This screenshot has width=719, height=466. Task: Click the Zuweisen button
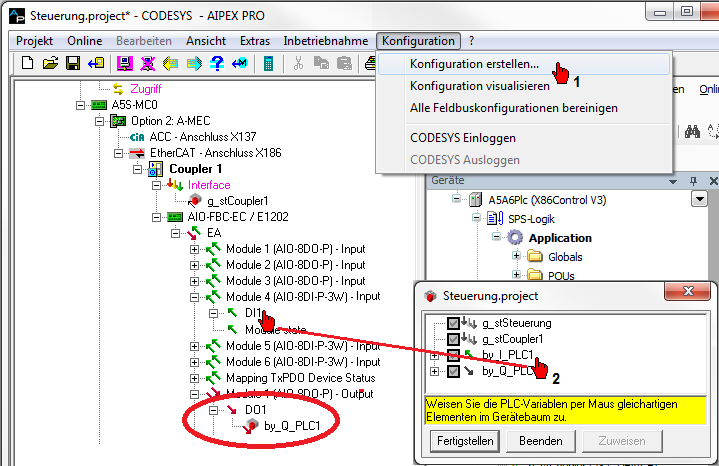pyautogui.click(x=622, y=441)
